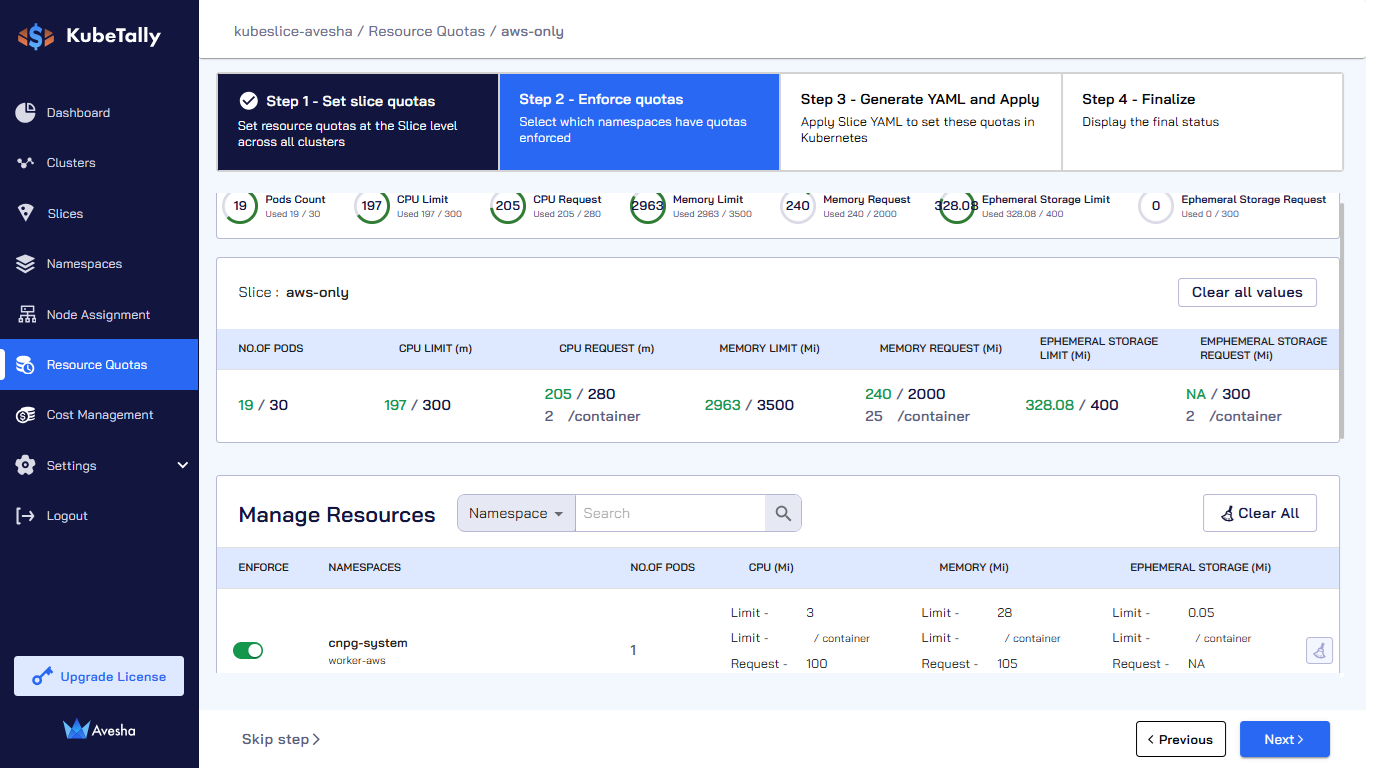Screen dimensions: 1375x782
Task: Click the '2963 / 3500' memory limit value
Action: pyautogui.click(x=749, y=405)
